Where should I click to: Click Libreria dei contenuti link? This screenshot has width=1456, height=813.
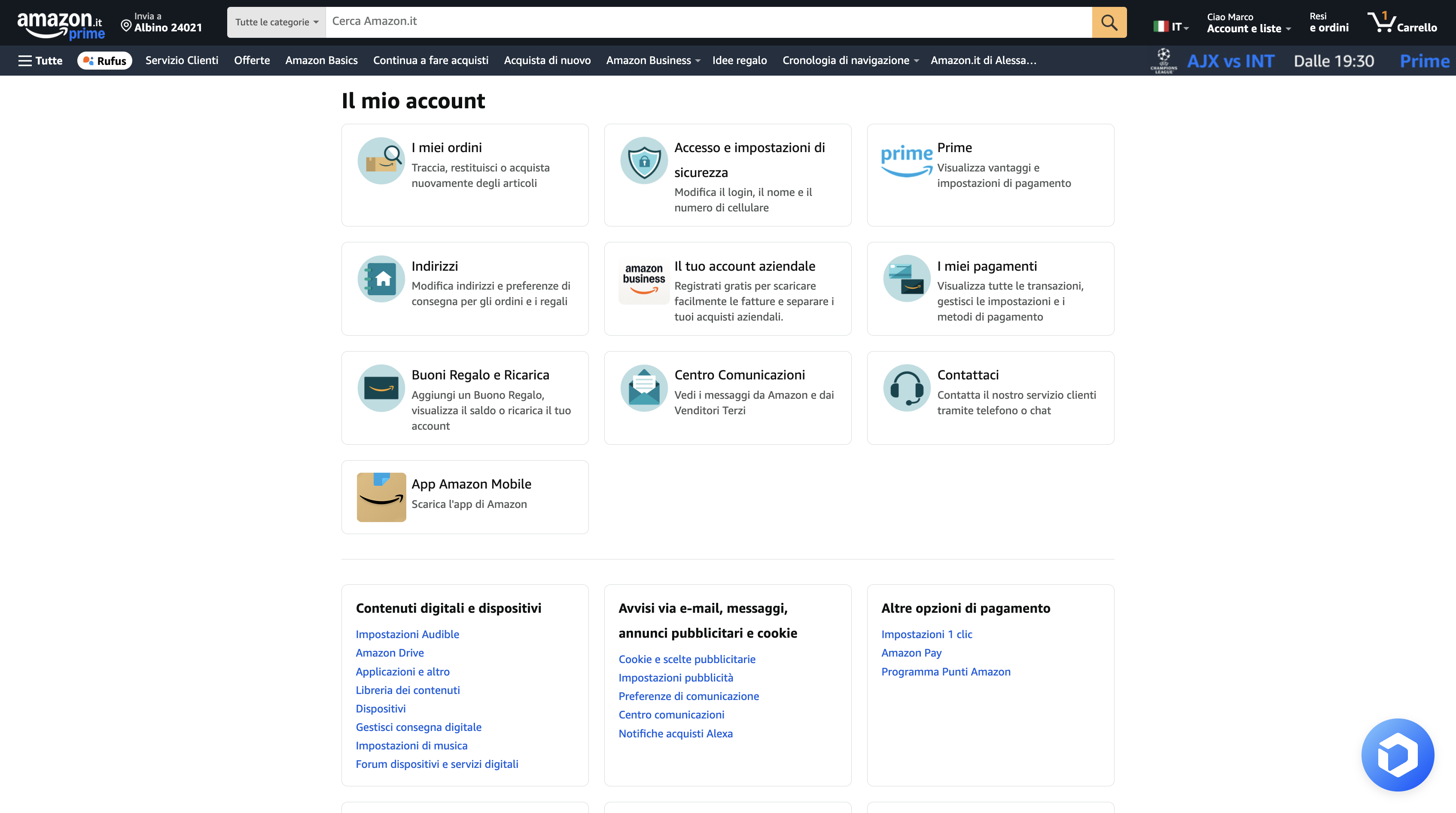pos(408,690)
